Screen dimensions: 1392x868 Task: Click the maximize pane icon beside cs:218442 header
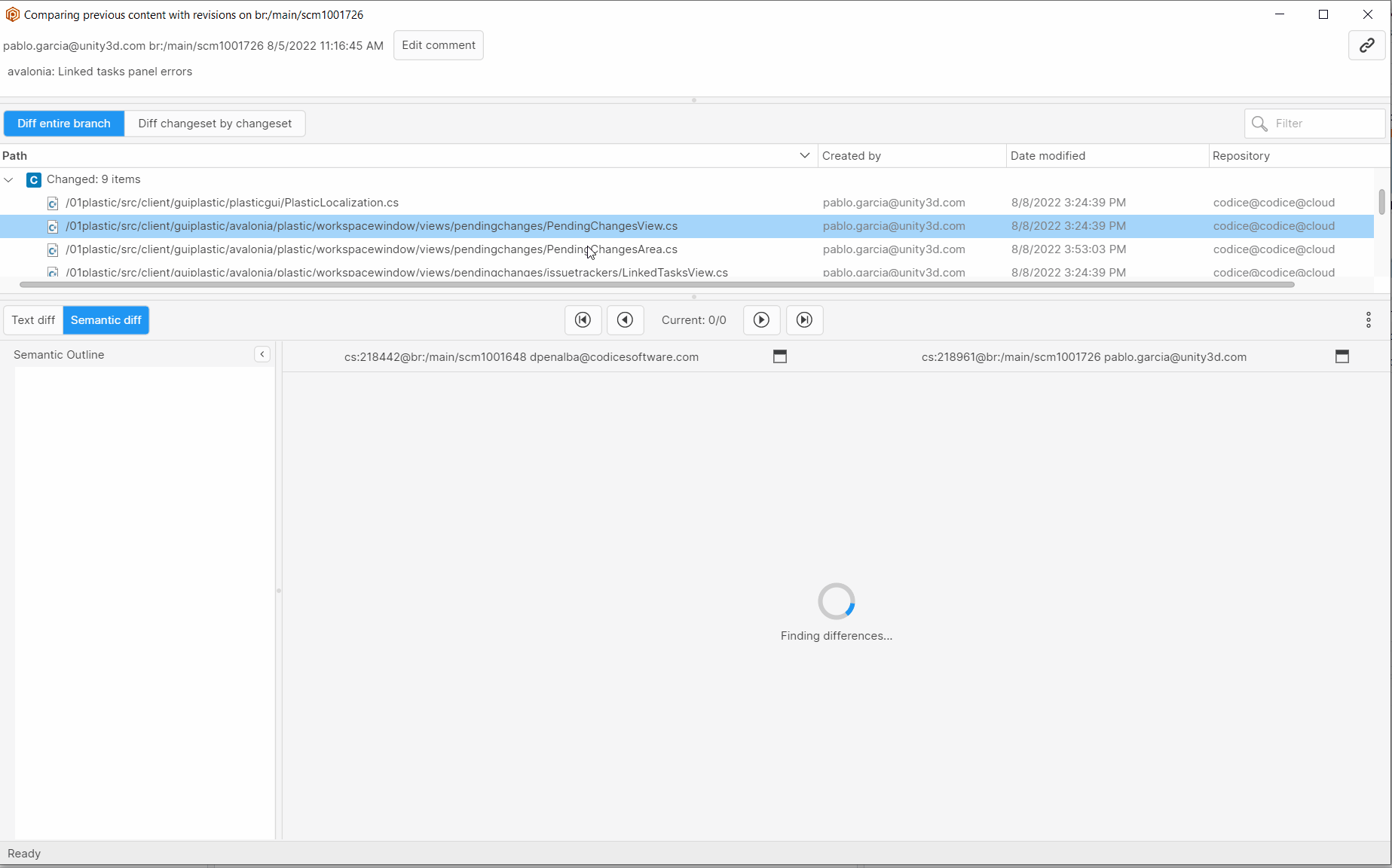780,356
